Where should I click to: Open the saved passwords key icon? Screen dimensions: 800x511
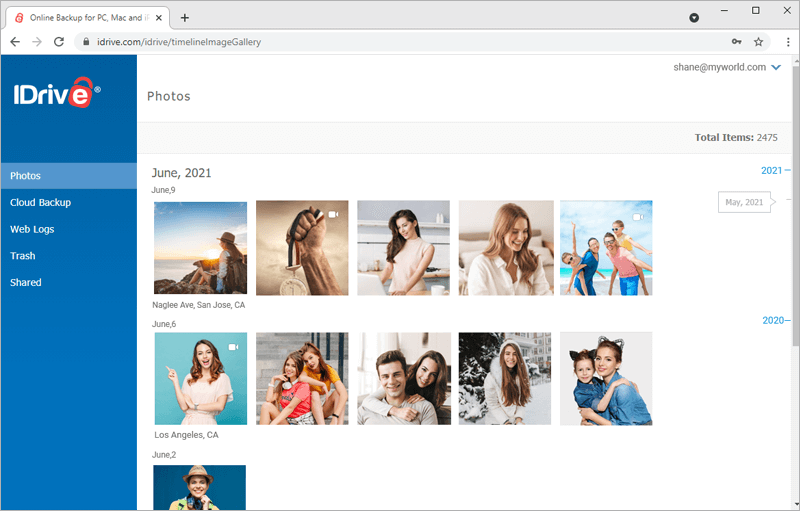coord(736,42)
